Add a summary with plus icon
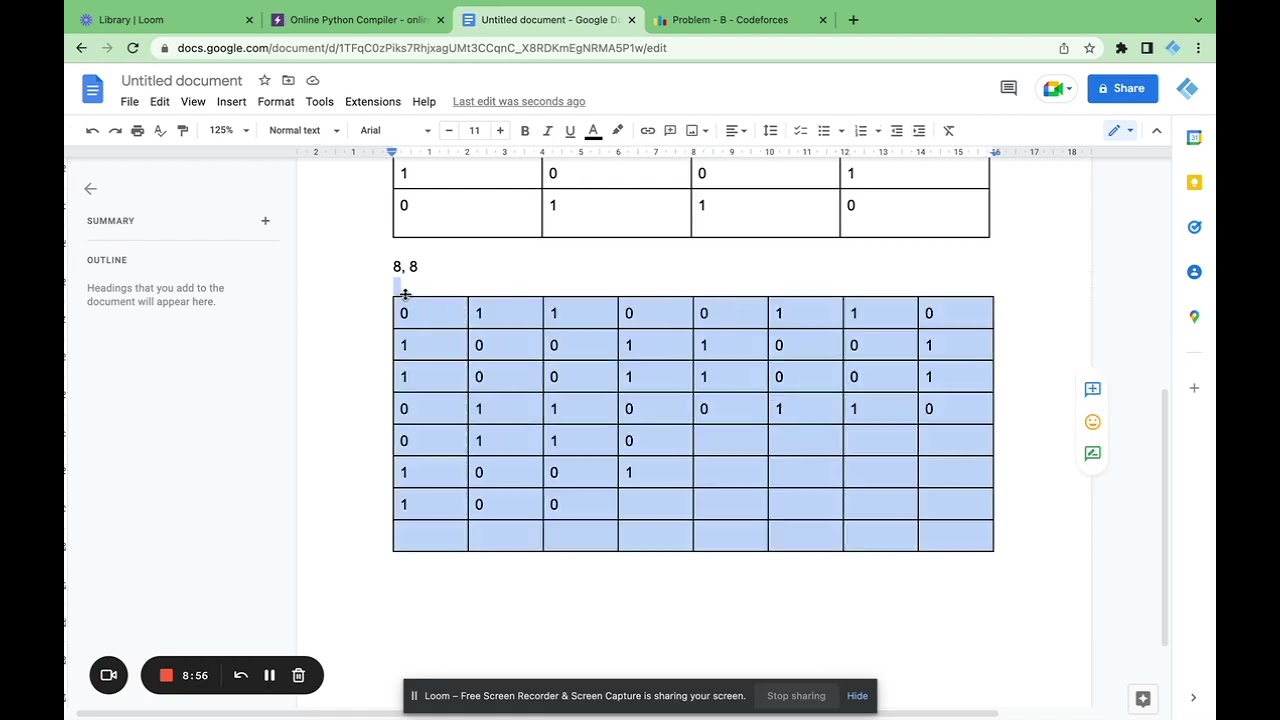 265,221
